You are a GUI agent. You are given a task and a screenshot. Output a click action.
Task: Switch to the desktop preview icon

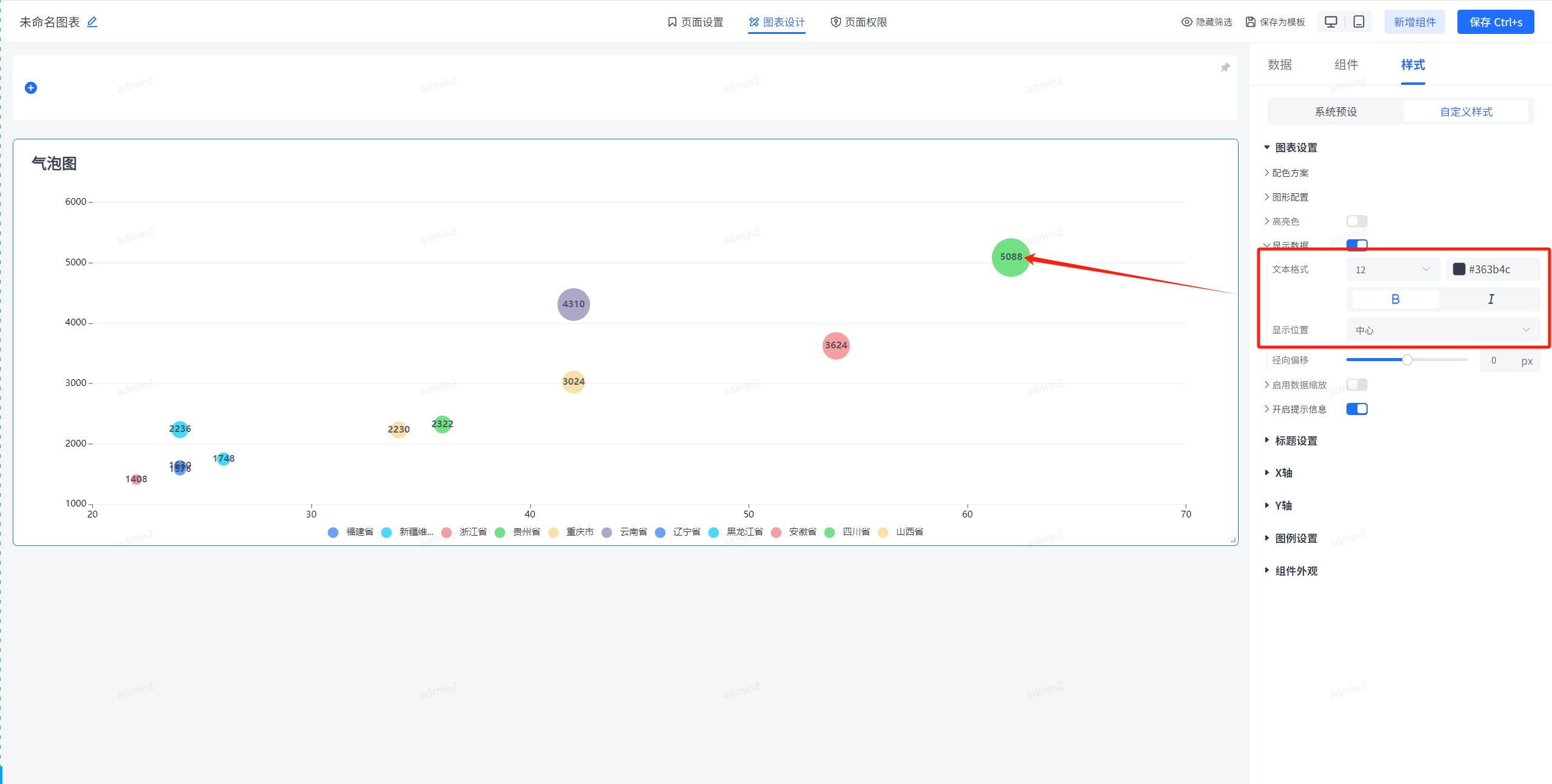(x=1331, y=22)
